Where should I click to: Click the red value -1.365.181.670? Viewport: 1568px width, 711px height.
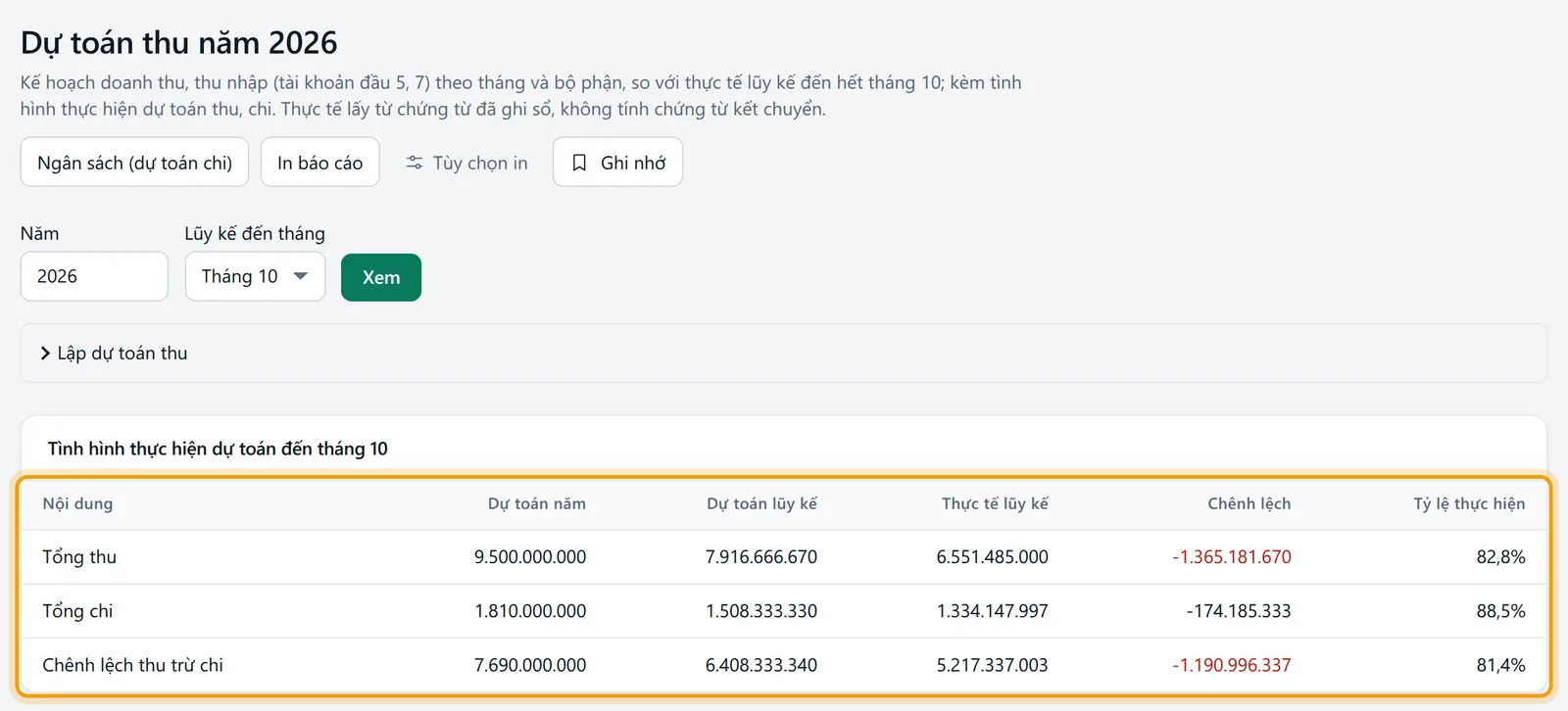point(1232,557)
